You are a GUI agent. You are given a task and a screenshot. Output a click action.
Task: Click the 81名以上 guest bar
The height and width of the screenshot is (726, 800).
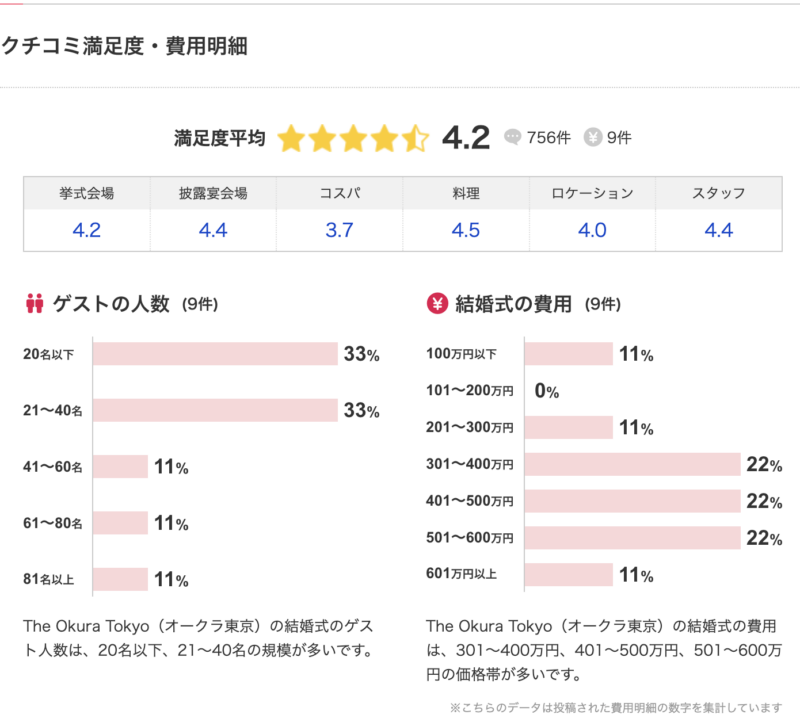coord(120,579)
